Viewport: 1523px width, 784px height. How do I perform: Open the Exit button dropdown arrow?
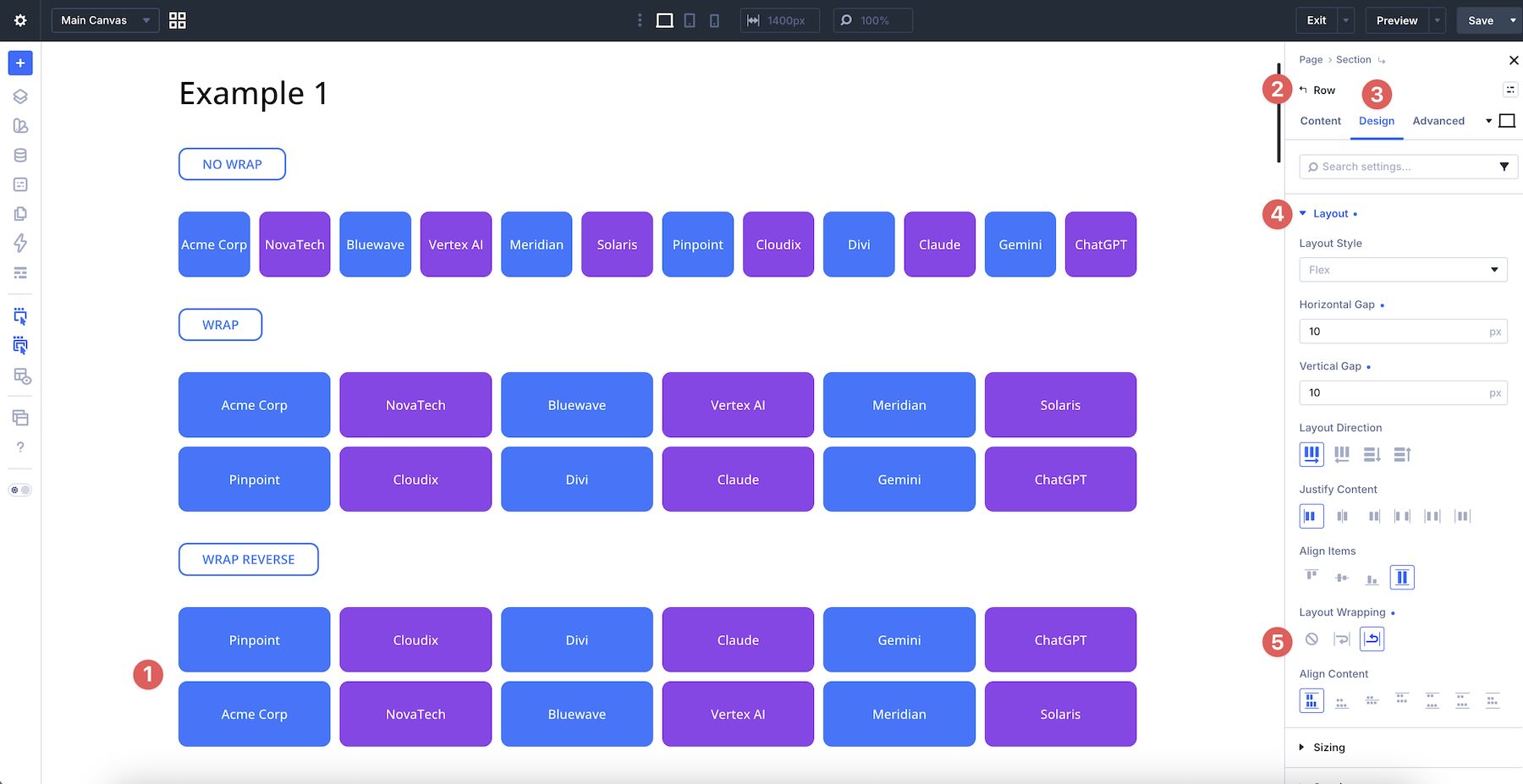tap(1345, 20)
